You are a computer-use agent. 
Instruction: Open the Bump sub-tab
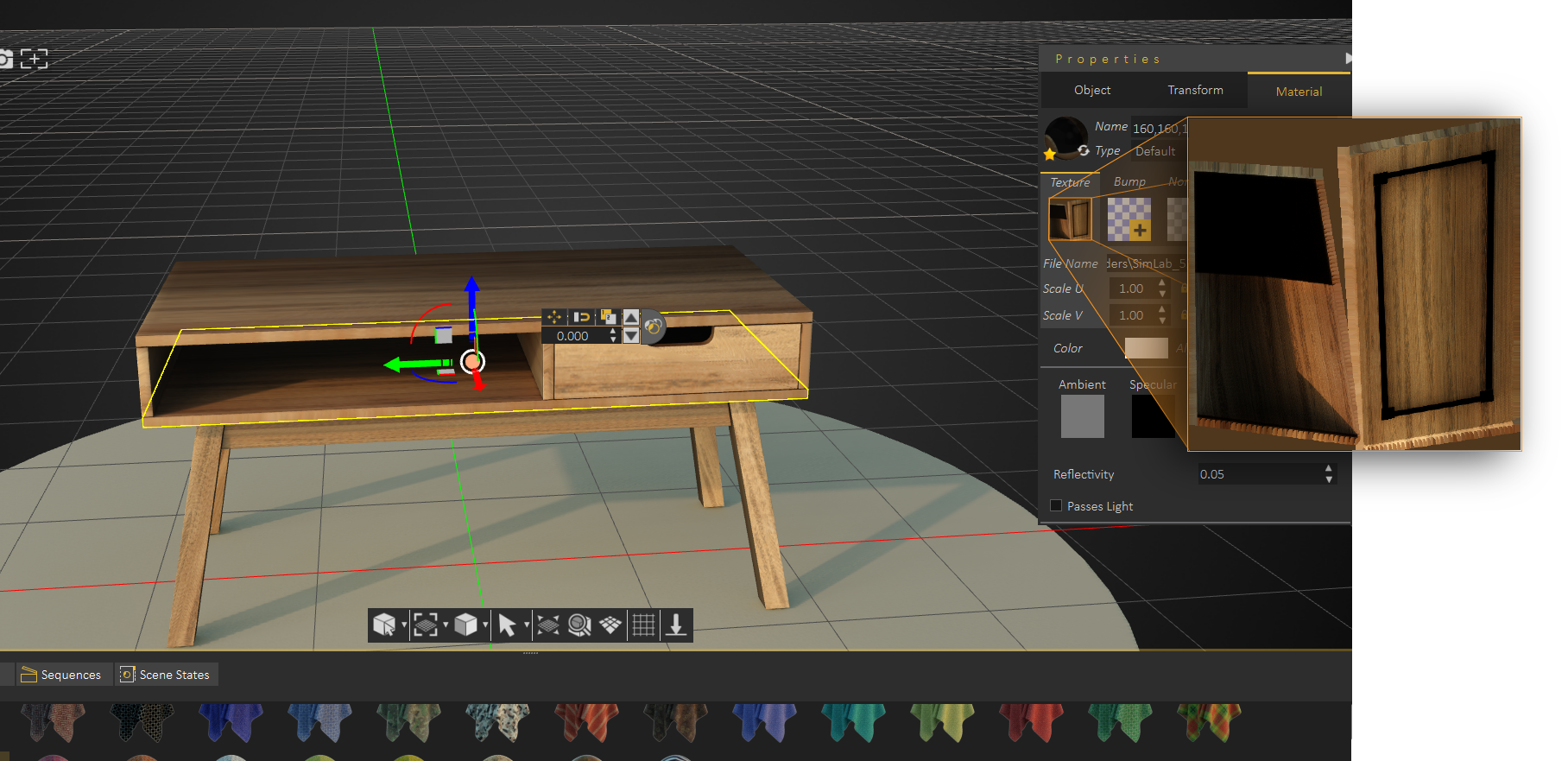tap(1129, 181)
